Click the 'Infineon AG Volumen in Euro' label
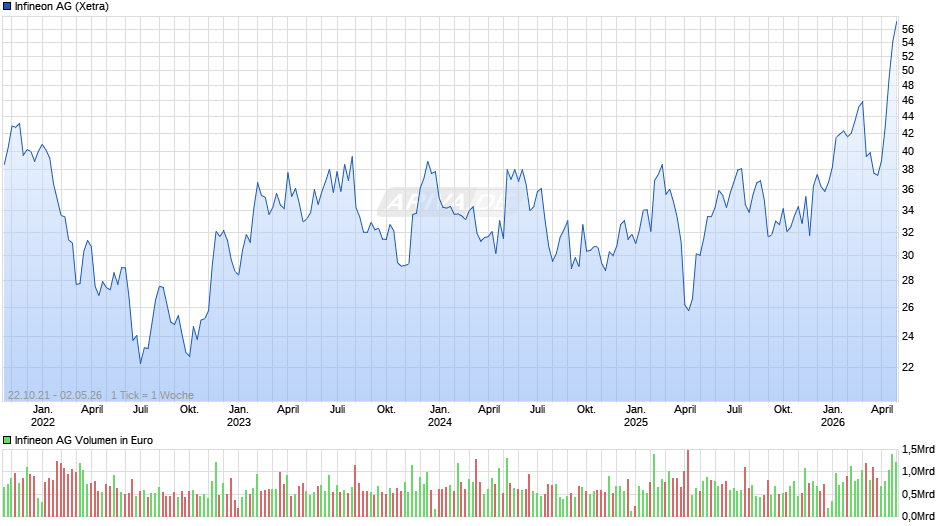 pyautogui.click(x=84, y=440)
